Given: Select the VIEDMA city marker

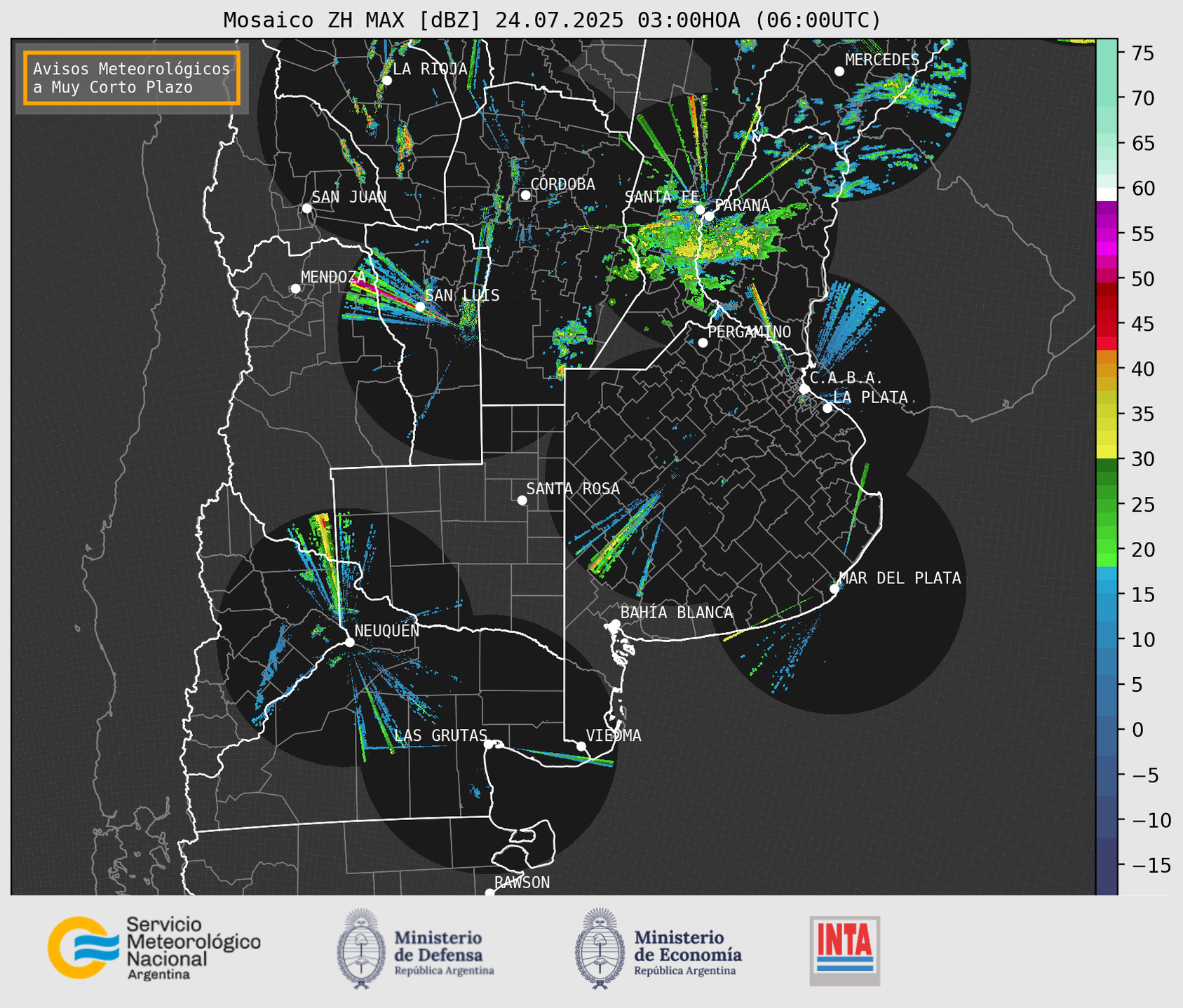Looking at the screenshot, I should pos(581,746).
